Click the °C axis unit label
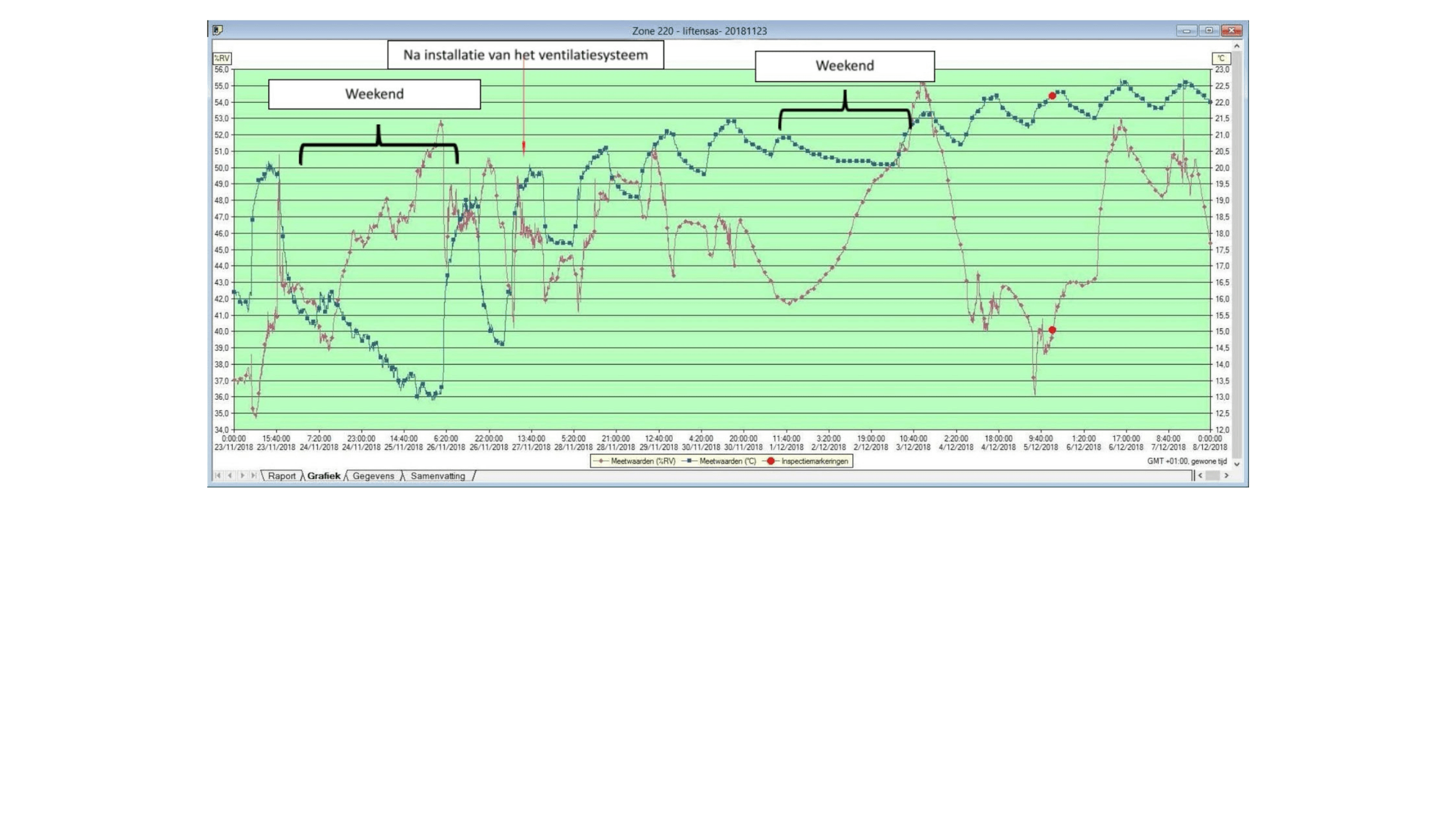This screenshot has height=819, width=1456. pyautogui.click(x=1221, y=58)
